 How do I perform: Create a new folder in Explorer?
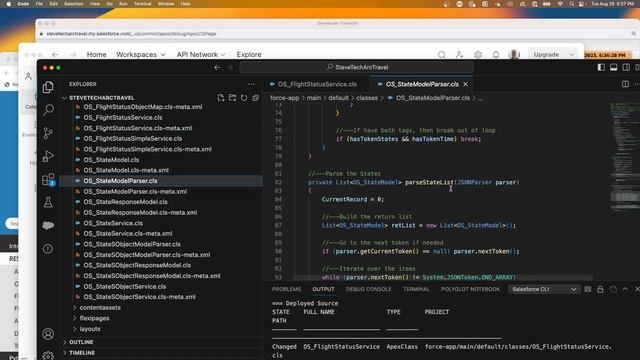[232, 98]
